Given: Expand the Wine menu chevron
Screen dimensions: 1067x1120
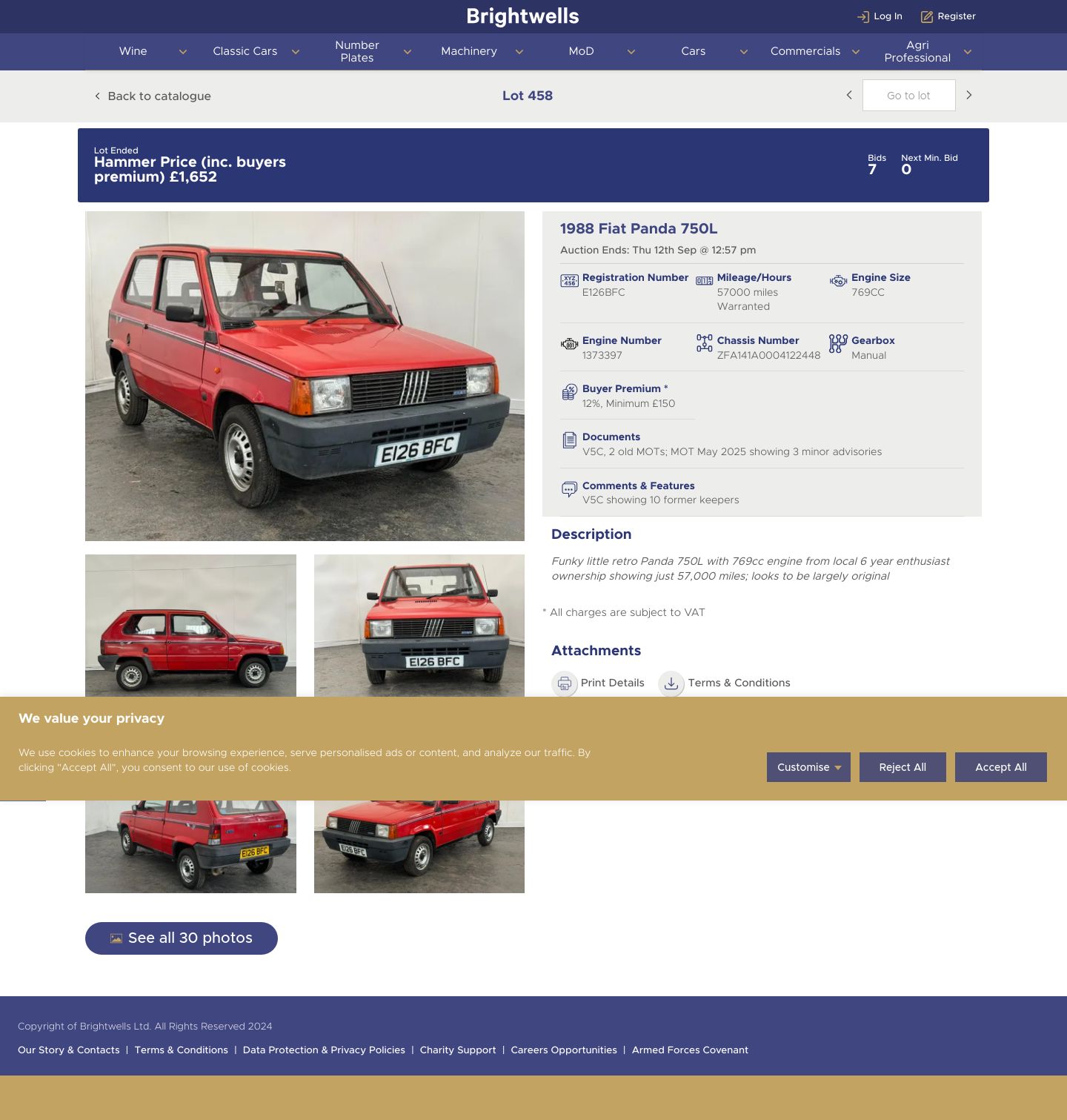Looking at the screenshot, I should [183, 52].
